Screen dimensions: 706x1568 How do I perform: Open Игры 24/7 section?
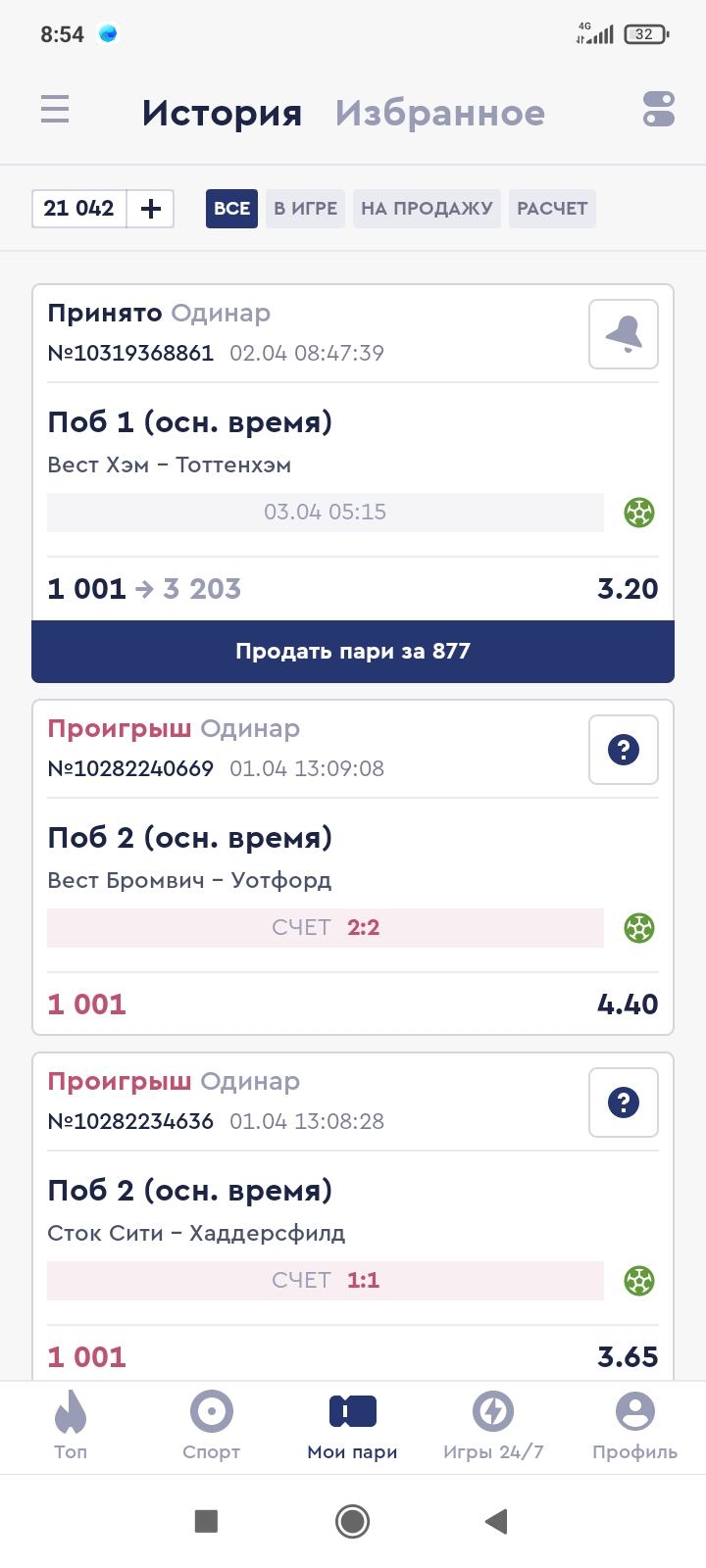coord(493,1426)
